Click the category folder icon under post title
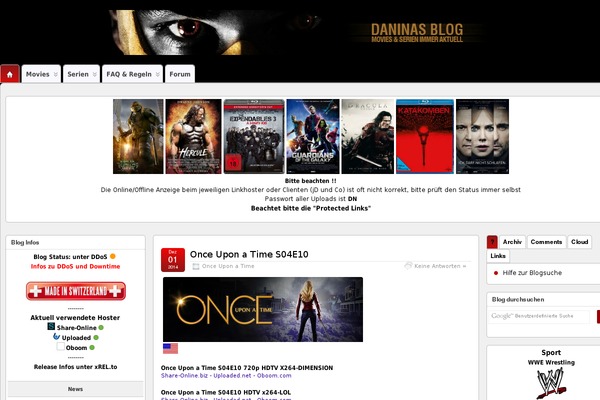The height and width of the screenshot is (400, 600). [x=196, y=266]
